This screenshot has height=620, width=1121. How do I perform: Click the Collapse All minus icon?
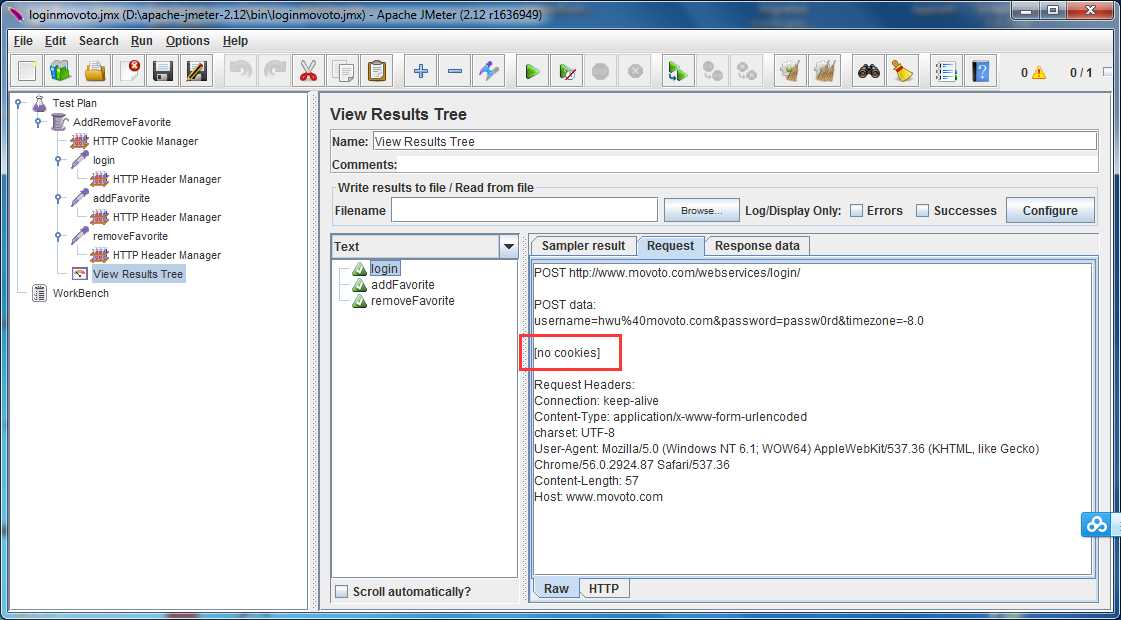(455, 71)
